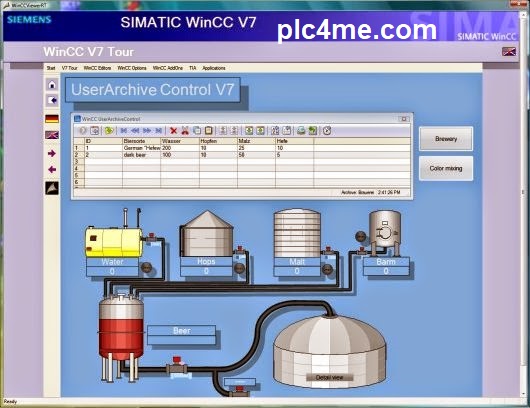The width and height of the screenshot is (530, 408).
Task: Click the Hefe column header
Action: 295,141
